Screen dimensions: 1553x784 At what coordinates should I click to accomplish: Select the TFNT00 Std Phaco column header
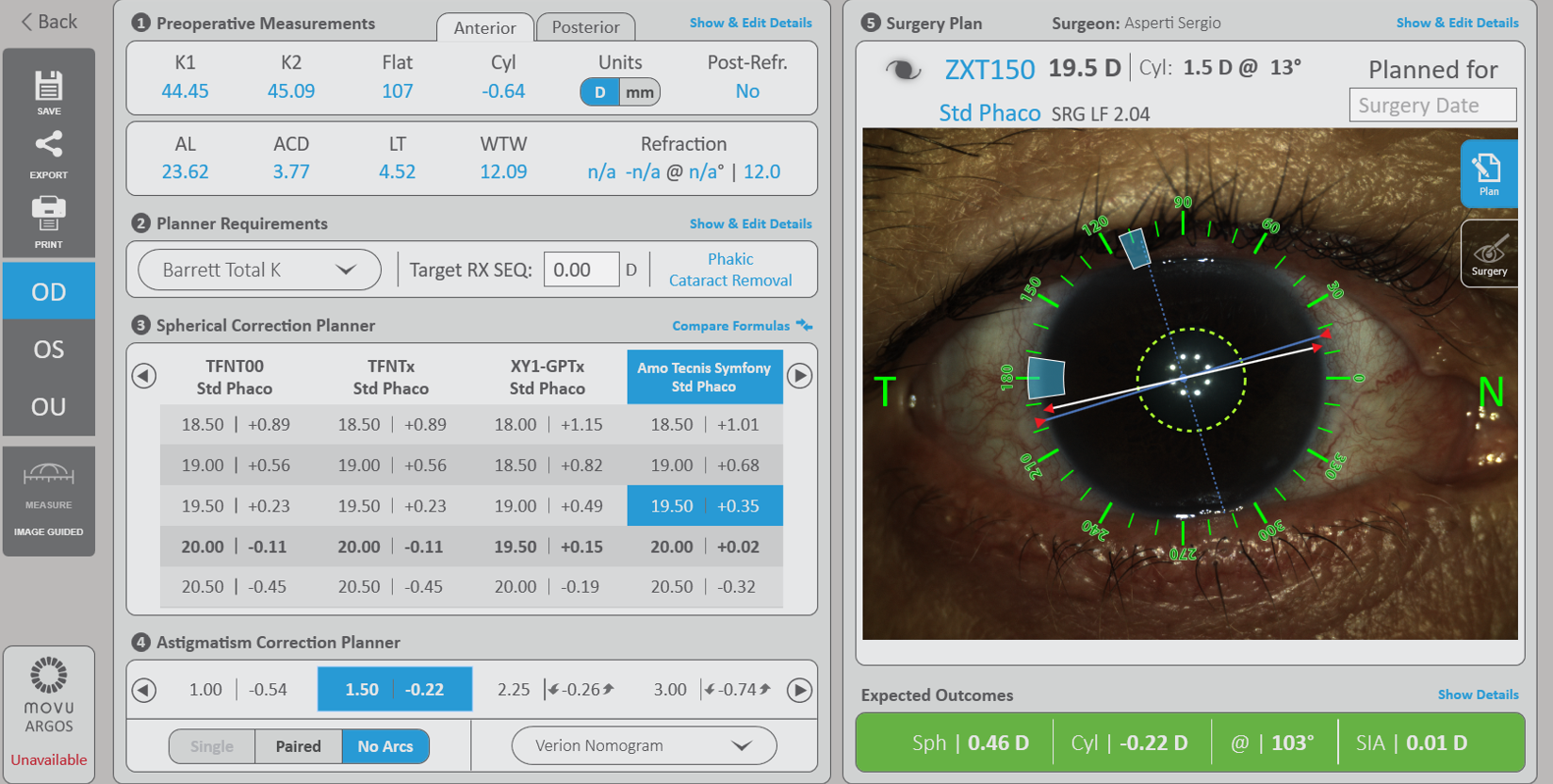click(x=235, y=377)
